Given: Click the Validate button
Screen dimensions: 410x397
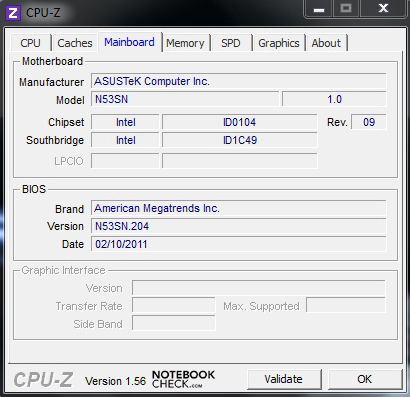Looking at the screenshot, I should pos(284,379).
